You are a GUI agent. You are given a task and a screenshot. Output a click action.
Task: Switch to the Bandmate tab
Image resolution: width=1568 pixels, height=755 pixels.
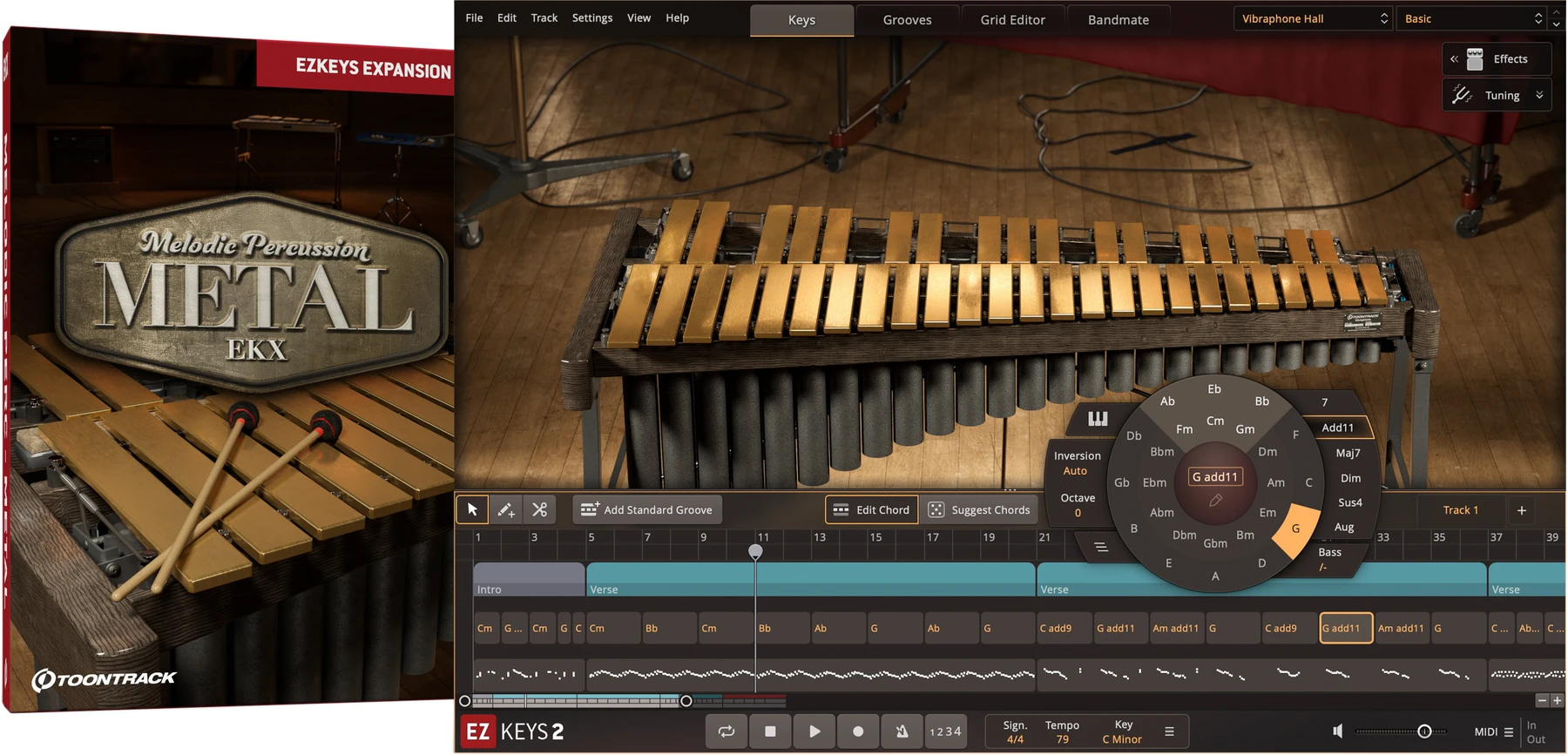[x=1119, y=20]
